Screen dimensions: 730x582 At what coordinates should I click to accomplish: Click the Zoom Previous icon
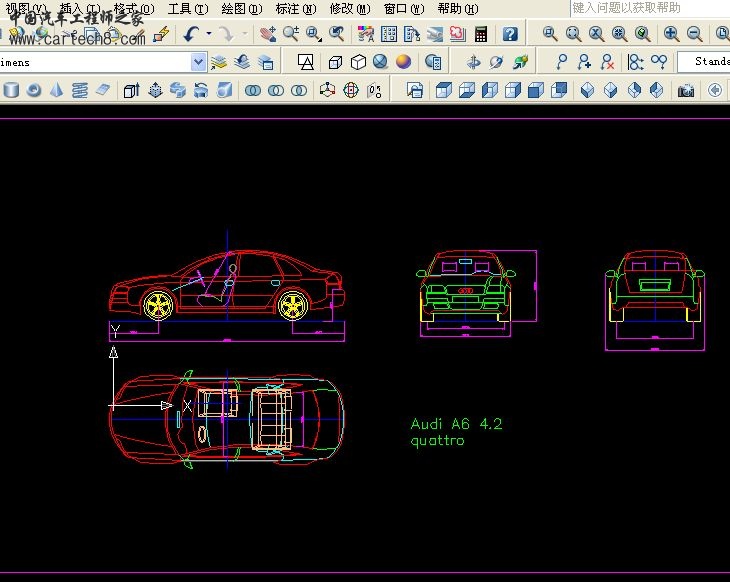coord(337,34)
